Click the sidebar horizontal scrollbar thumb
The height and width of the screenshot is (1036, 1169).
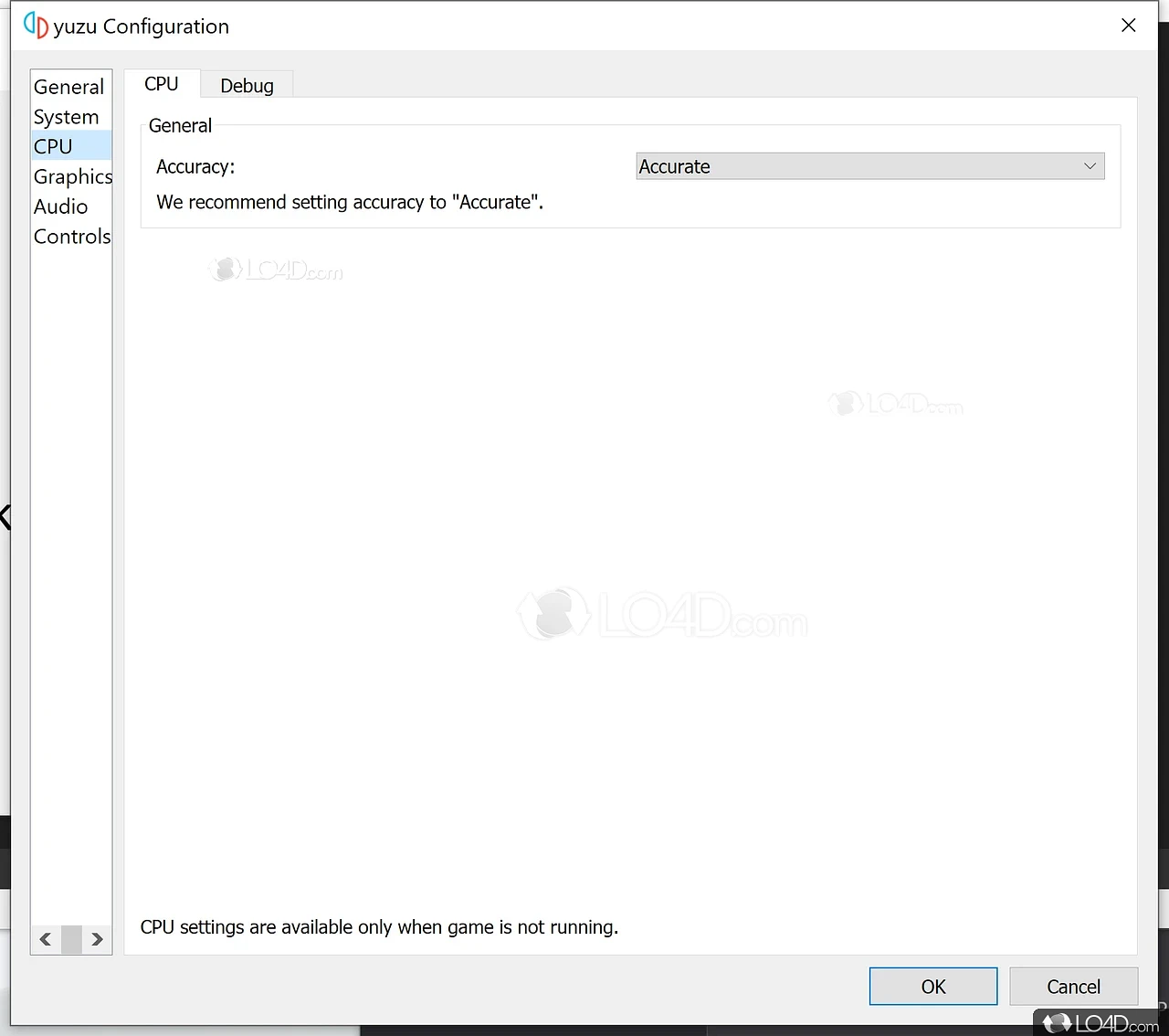[71, 939]
